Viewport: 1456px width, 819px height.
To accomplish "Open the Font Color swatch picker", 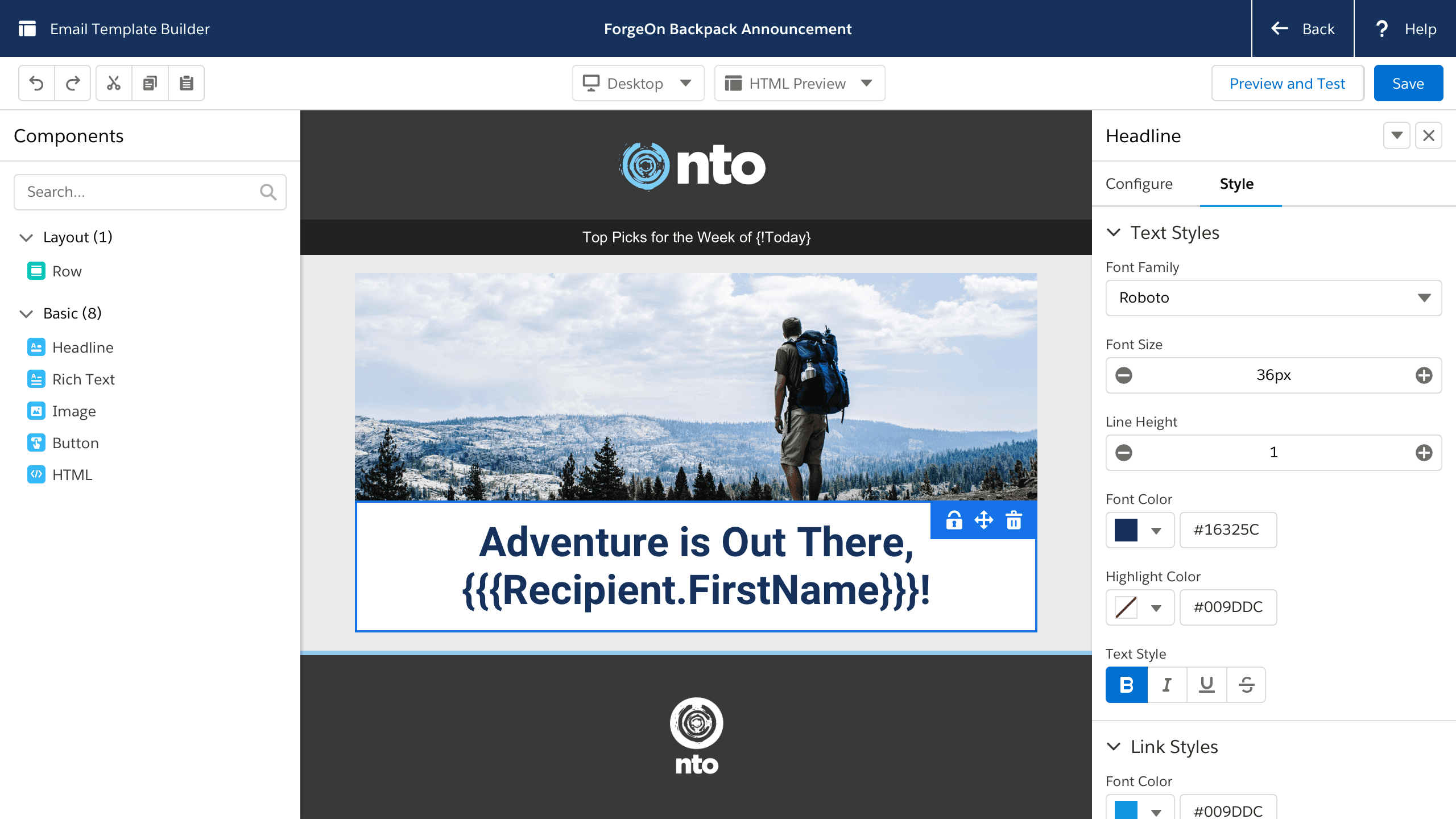I will (x=1139, y=530).
